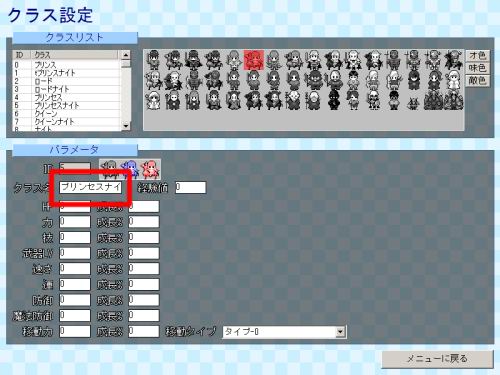This screenshot has width=500, height=375.
Task: Select the all-black silhouette sprite
Action: [334, 100]
